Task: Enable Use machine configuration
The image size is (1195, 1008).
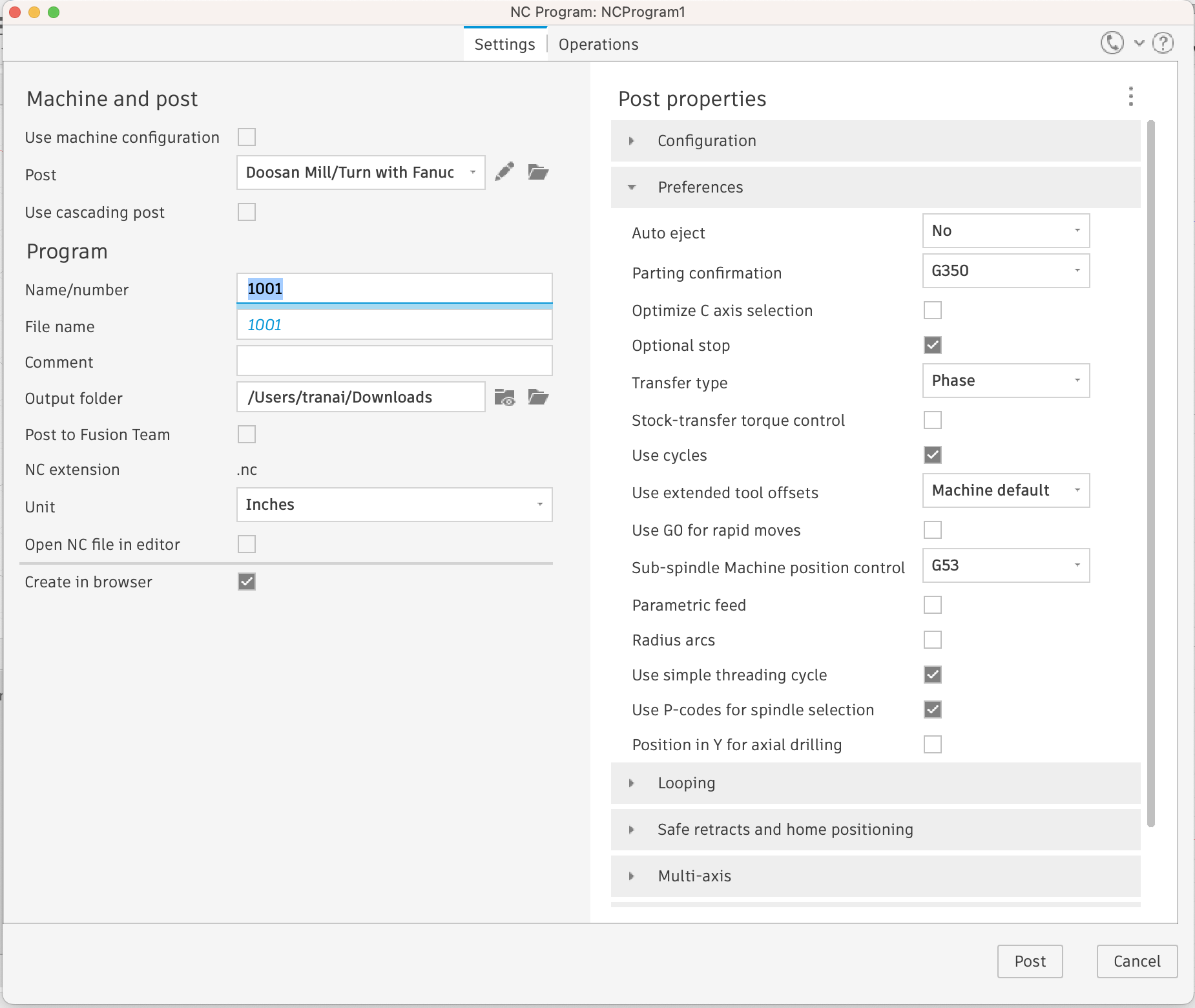Action: 247,137
